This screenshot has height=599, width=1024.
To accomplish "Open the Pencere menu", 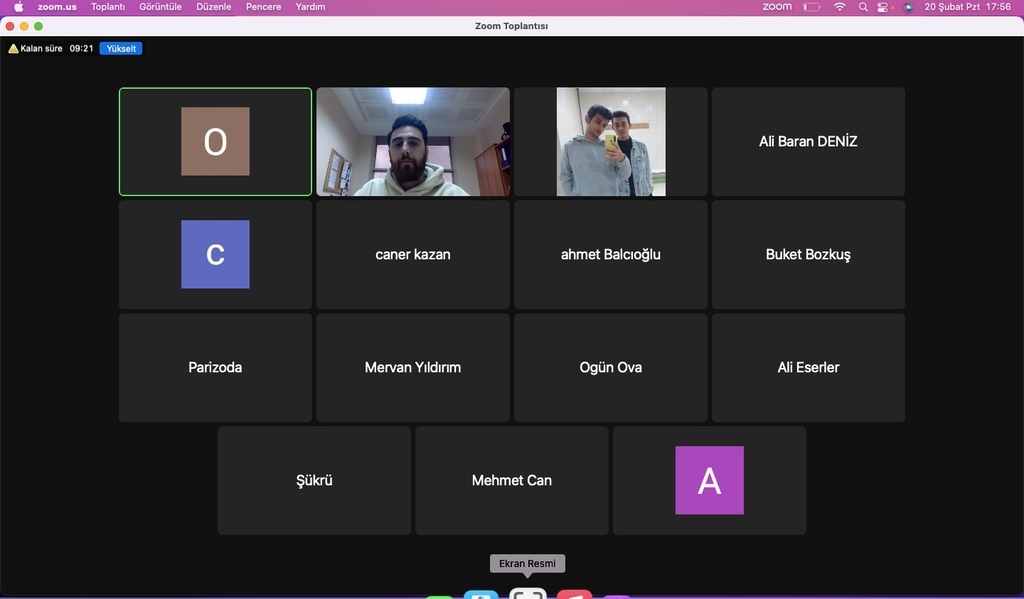I will (263, 7).
